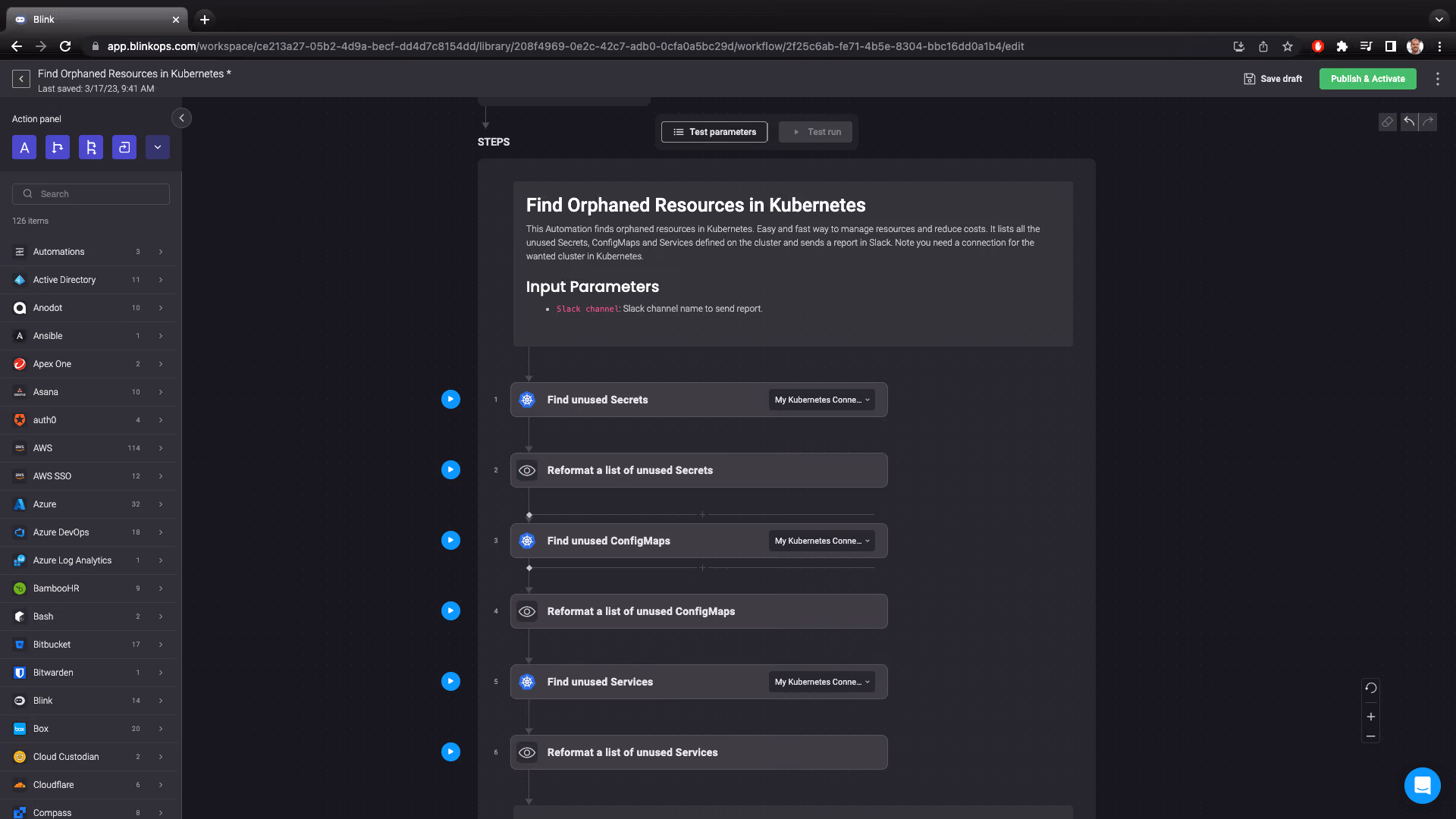Open the purple dropdown arrow in Action panel
The image size is (1456, 819).
tap(158, 147)
